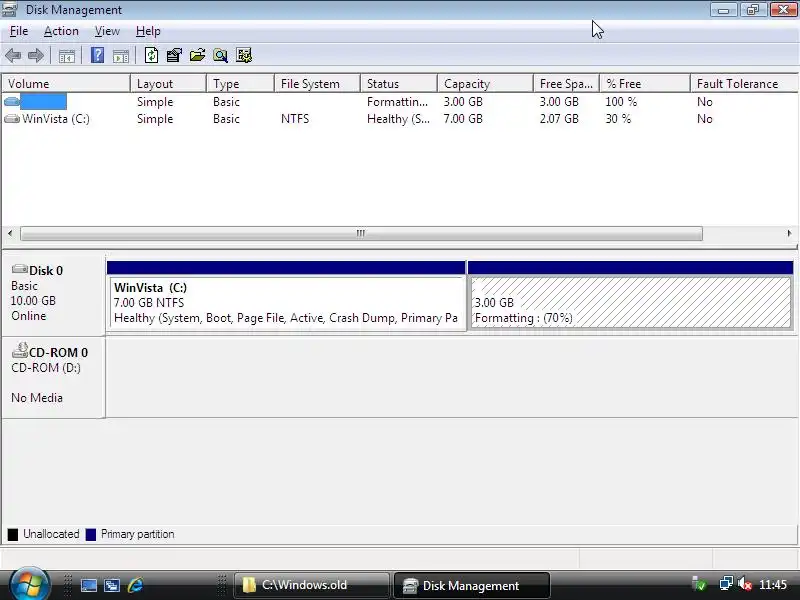The width and height of the screenshot is (800, 600).
Task: Click the muted volume tray icon
Action: coord(745,584)
